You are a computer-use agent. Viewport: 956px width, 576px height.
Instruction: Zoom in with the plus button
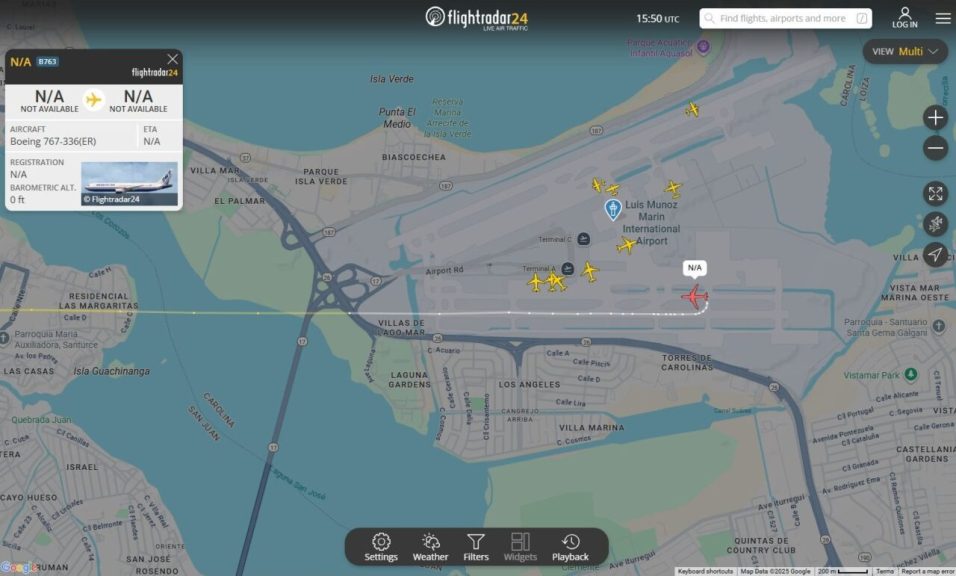[935, 117]
